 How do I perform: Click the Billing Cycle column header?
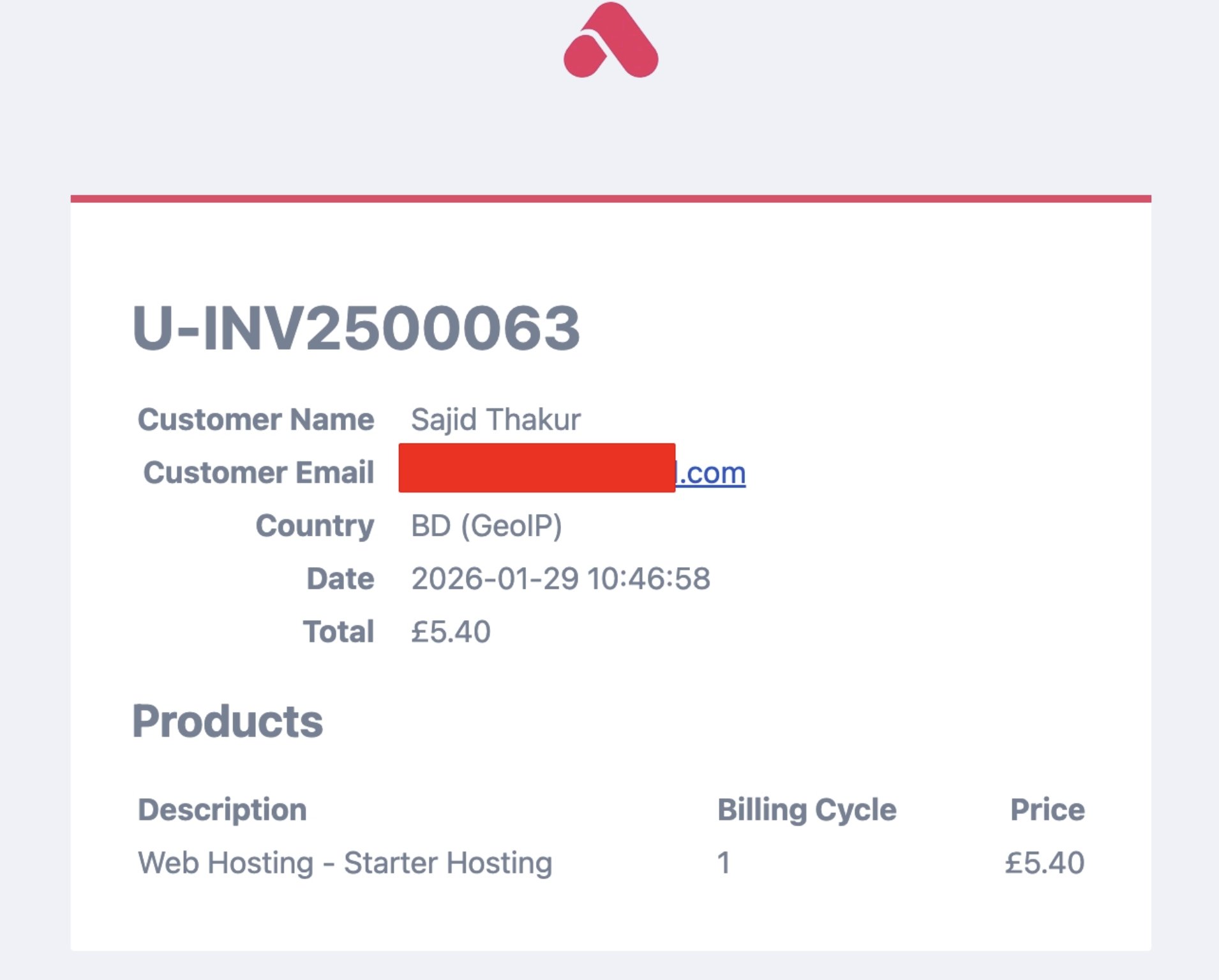tap(807, 810)
